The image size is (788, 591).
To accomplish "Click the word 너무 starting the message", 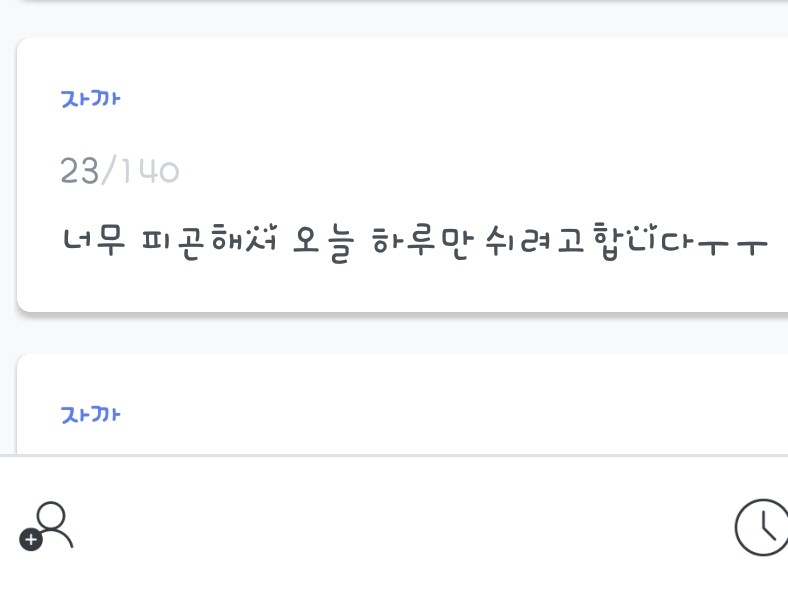I will [93, 241].
